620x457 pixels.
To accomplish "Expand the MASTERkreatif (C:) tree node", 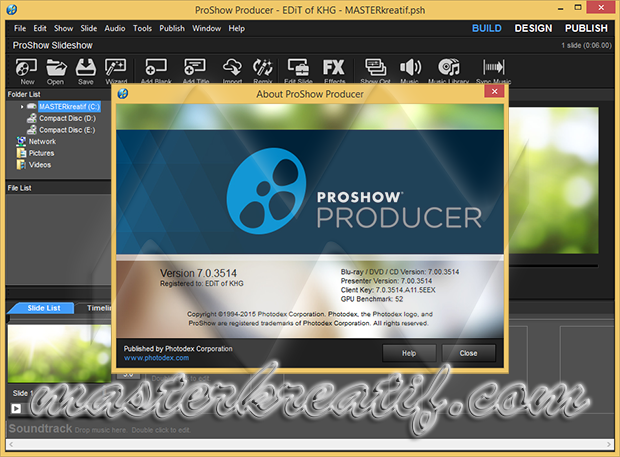I will pos(22,107).
